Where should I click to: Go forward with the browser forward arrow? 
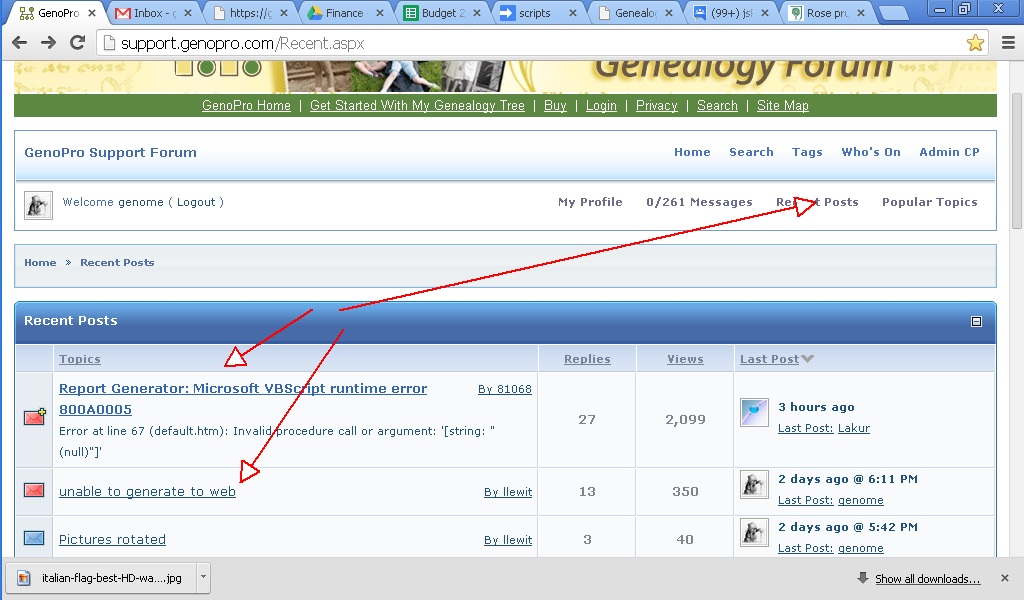(48, 43)
